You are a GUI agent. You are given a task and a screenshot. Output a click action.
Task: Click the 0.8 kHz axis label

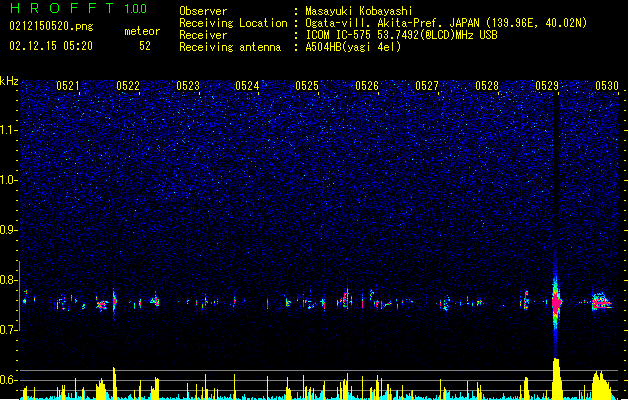[9, 280]
